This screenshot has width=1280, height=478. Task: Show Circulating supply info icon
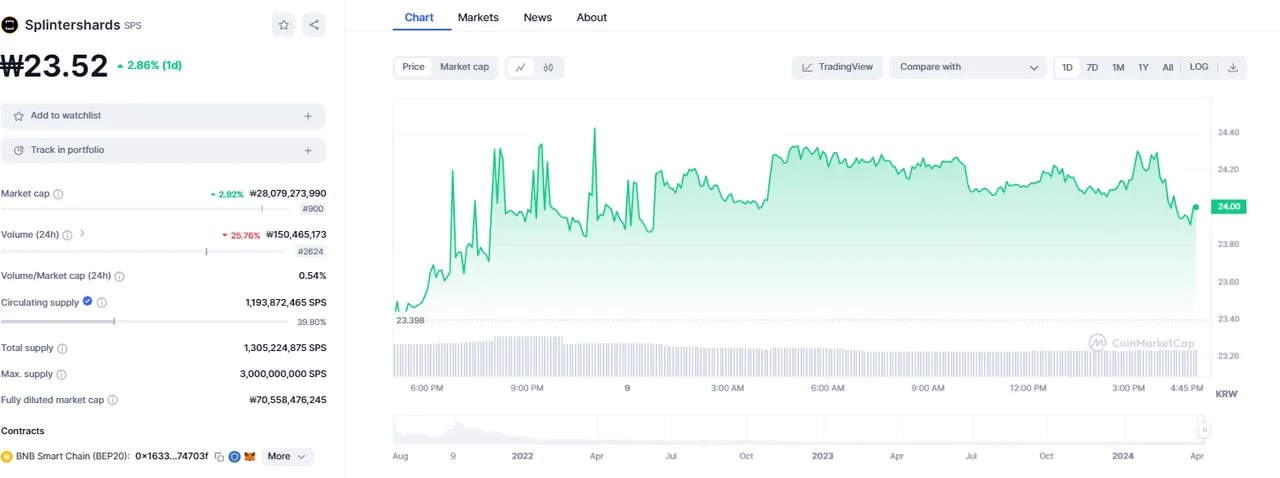(102, 302)
